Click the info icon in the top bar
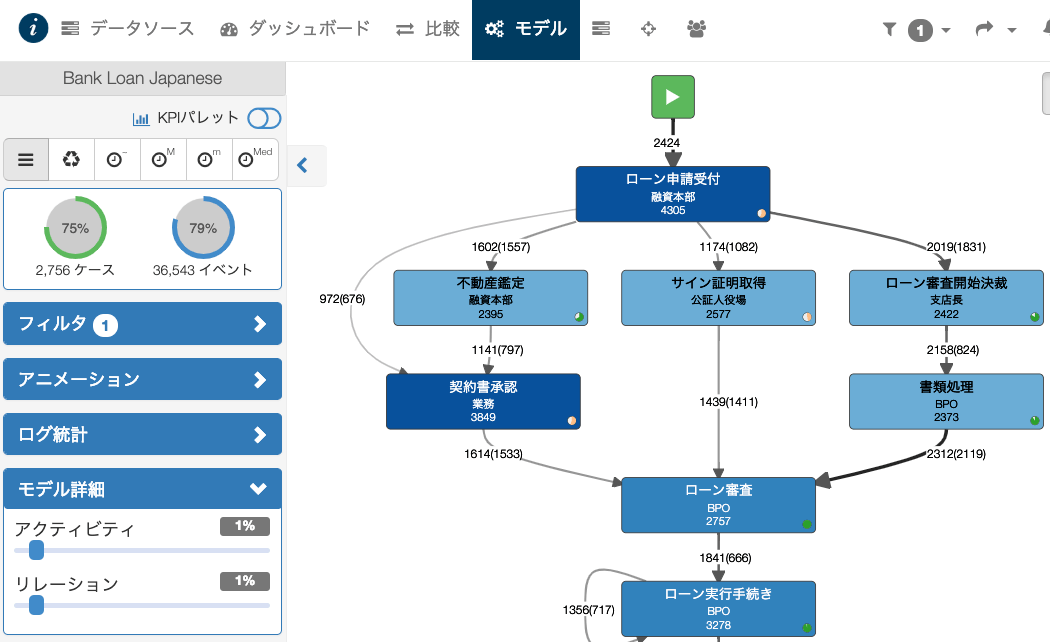 [x=33, y=28]
